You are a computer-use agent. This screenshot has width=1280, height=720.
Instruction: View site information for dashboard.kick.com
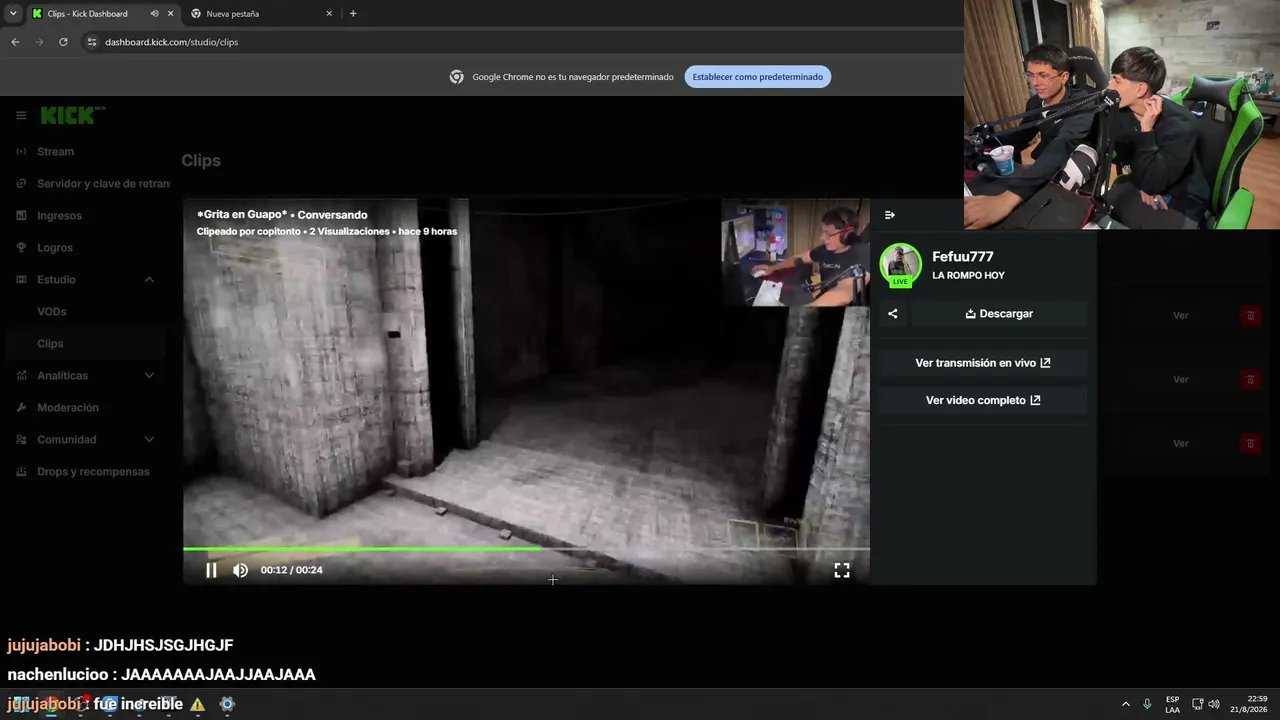tap(92, 42)
